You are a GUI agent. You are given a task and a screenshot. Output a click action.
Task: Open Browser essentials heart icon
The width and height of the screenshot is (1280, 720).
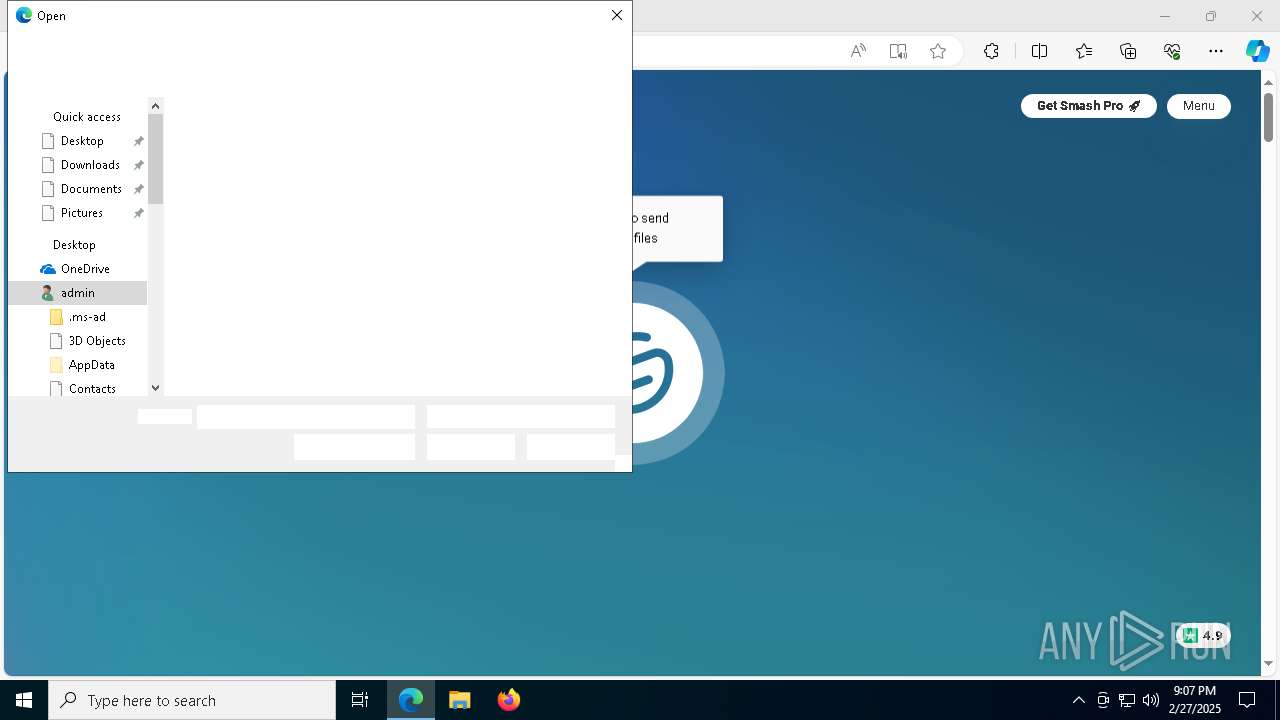click(1172, 51)
